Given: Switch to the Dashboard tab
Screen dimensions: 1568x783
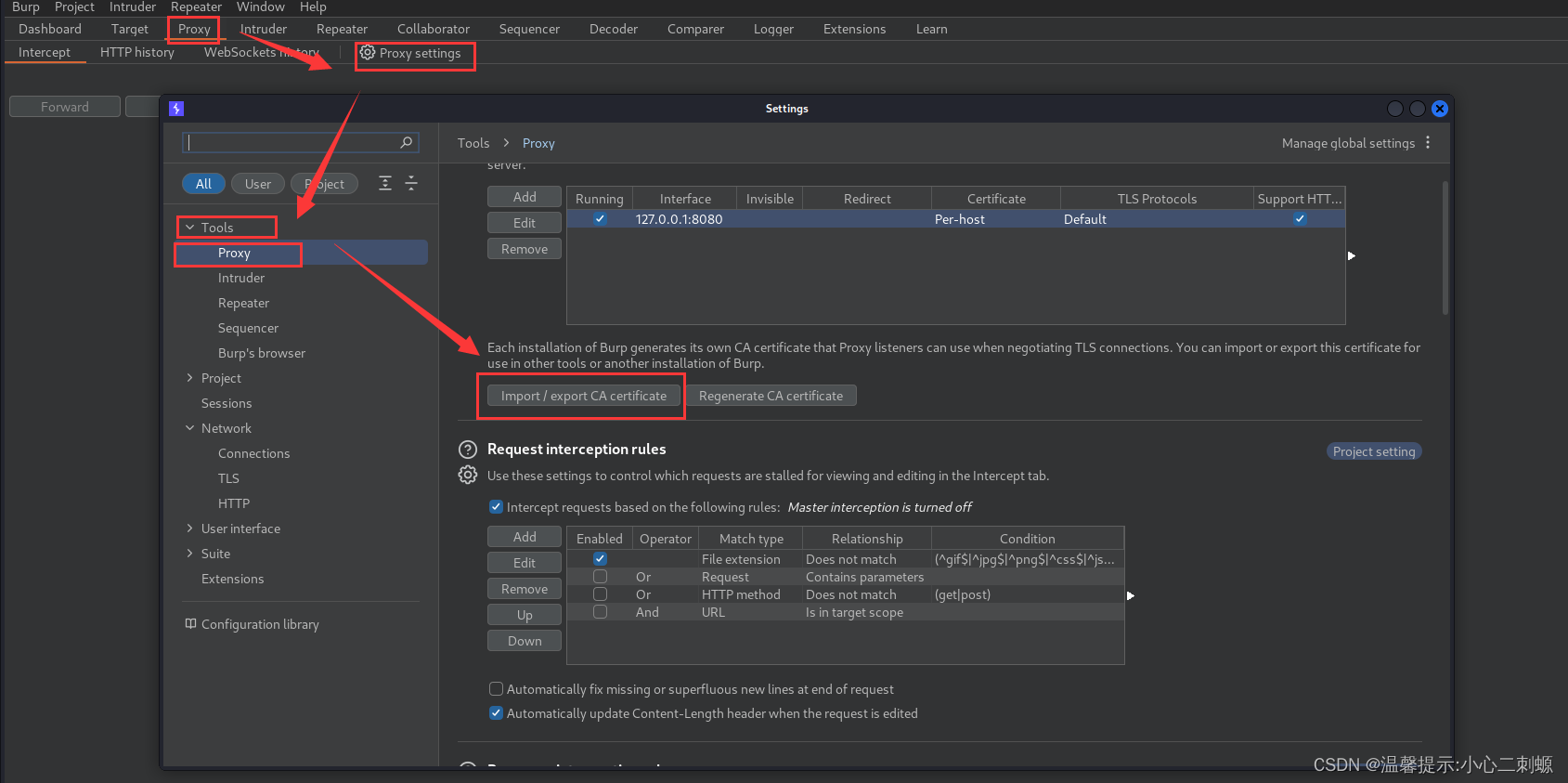Looking at the screenshot, I should click(50, 29).
